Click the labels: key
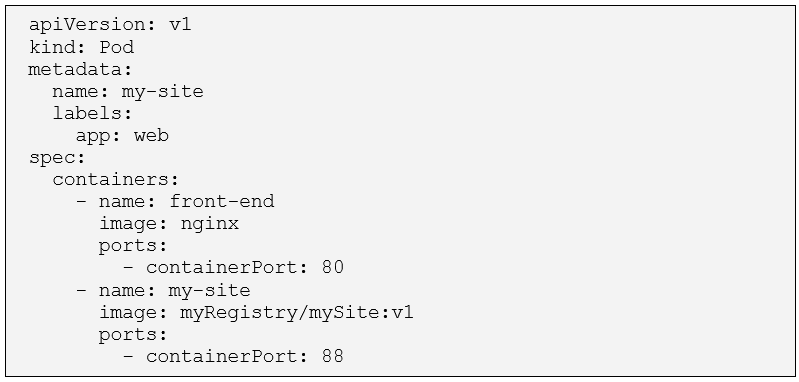The height and width of the screenshot is (382, 799). pyautogui.click(x=92, y=113)
